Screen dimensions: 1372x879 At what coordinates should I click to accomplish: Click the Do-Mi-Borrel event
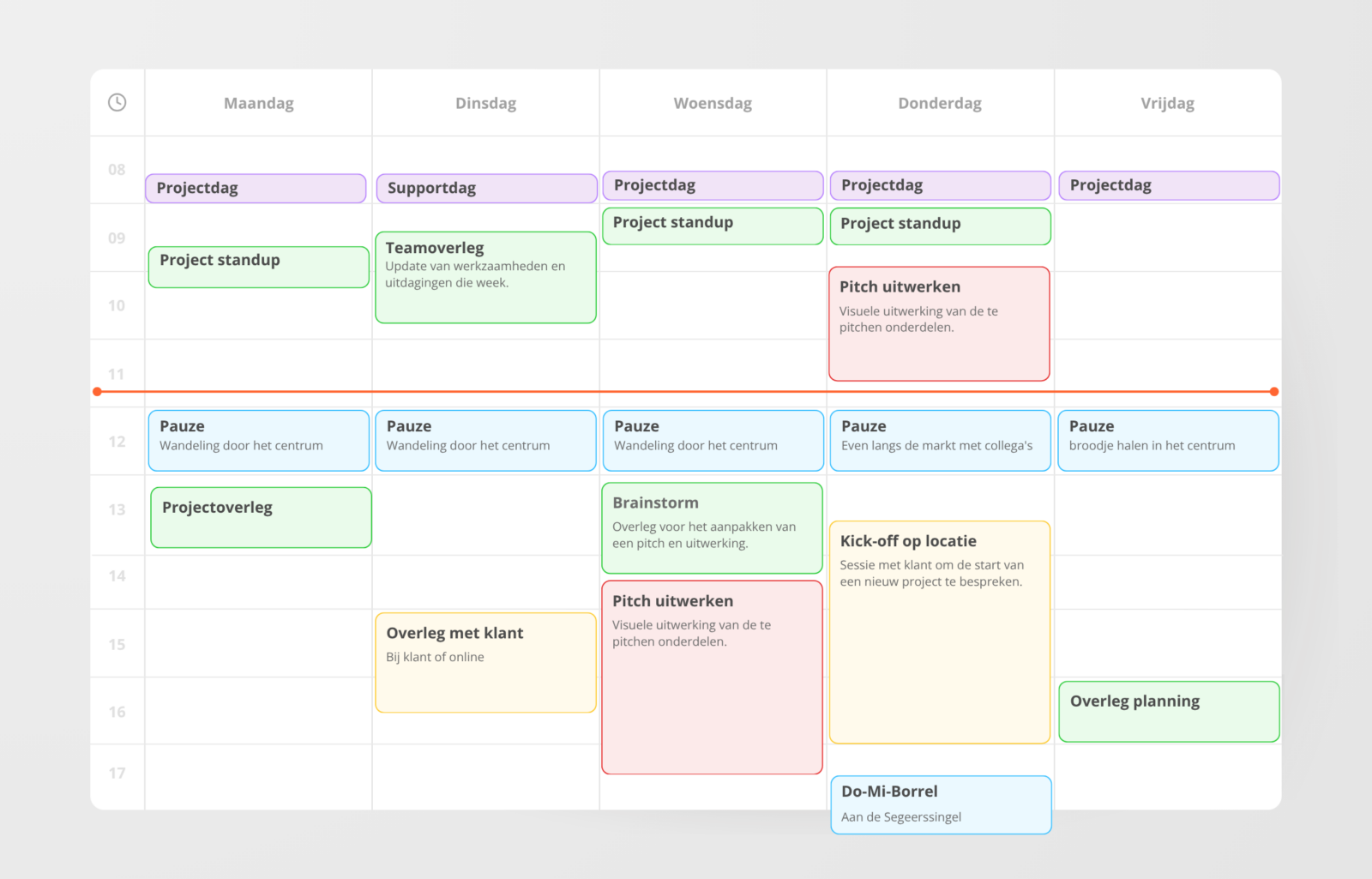pyautogui.click(x=941, y=804)
